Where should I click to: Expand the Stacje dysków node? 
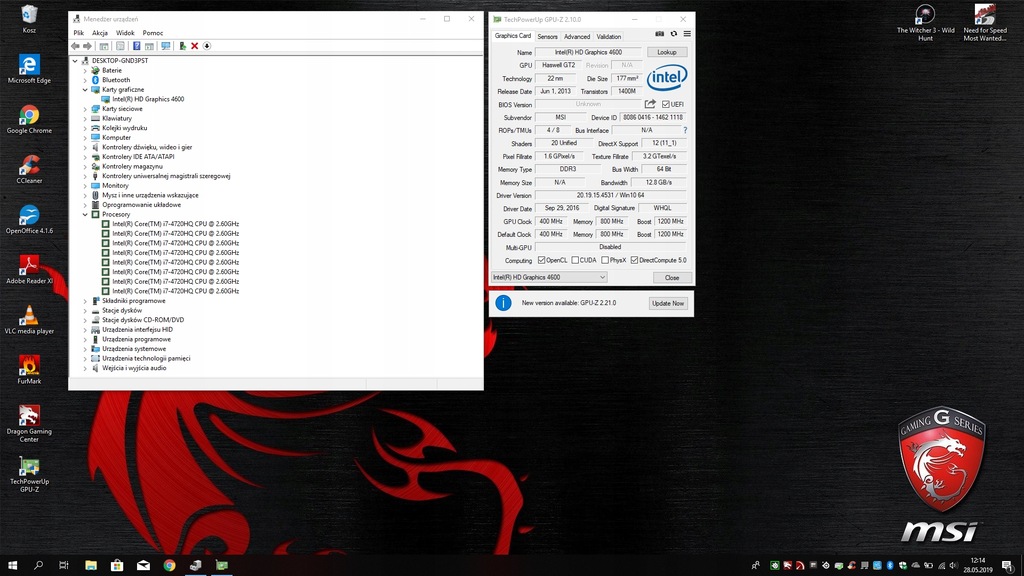coord(85,310)
